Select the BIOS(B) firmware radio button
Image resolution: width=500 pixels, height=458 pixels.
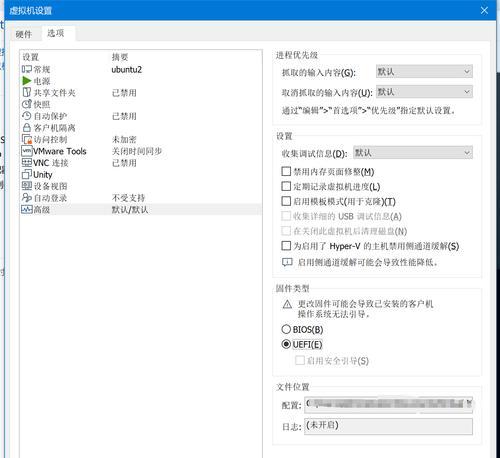click(286, 329)
